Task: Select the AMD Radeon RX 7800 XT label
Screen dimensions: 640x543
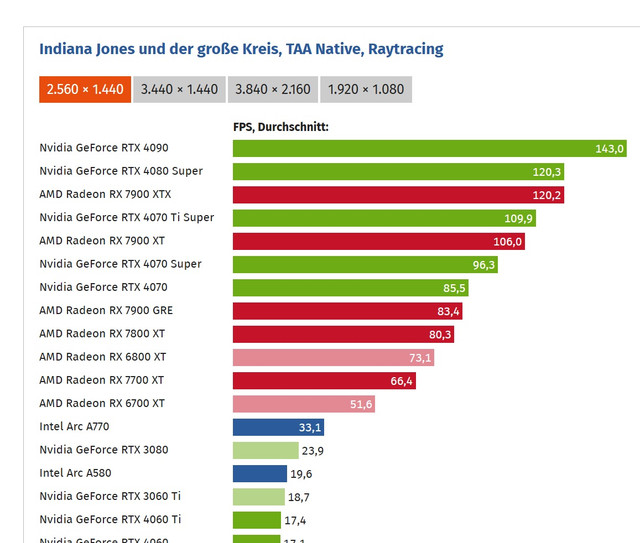Action: point(102,334)
